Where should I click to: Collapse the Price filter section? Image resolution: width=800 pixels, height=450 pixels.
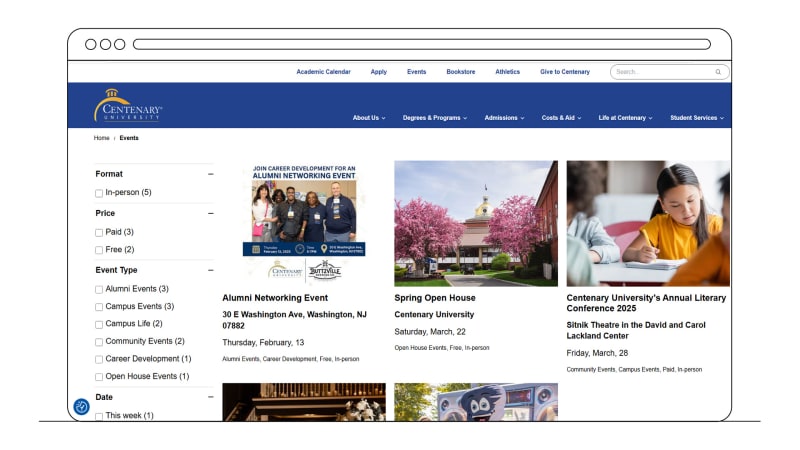coord(211,213)
